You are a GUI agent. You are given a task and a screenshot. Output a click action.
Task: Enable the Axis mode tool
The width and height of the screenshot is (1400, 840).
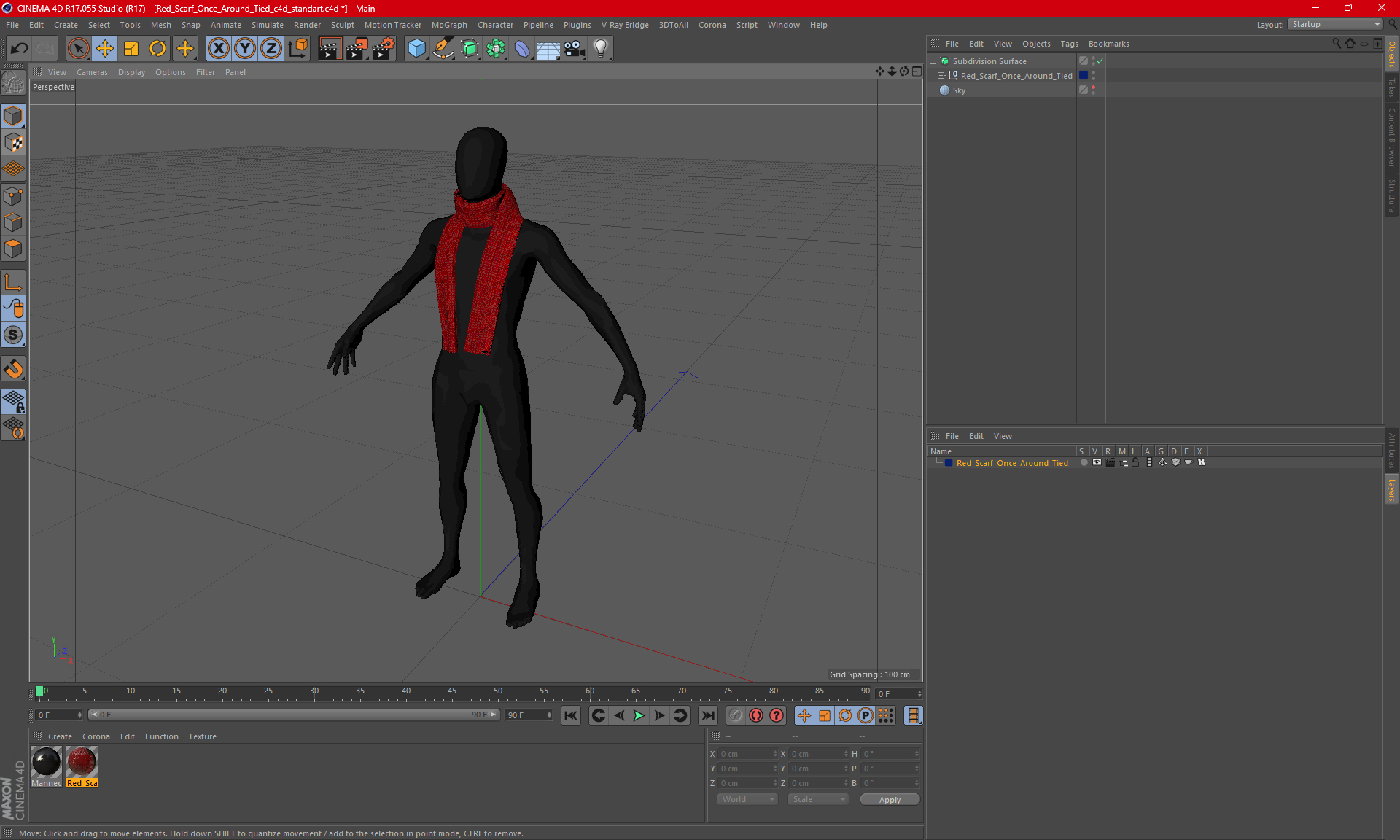(x=13, y=282)
